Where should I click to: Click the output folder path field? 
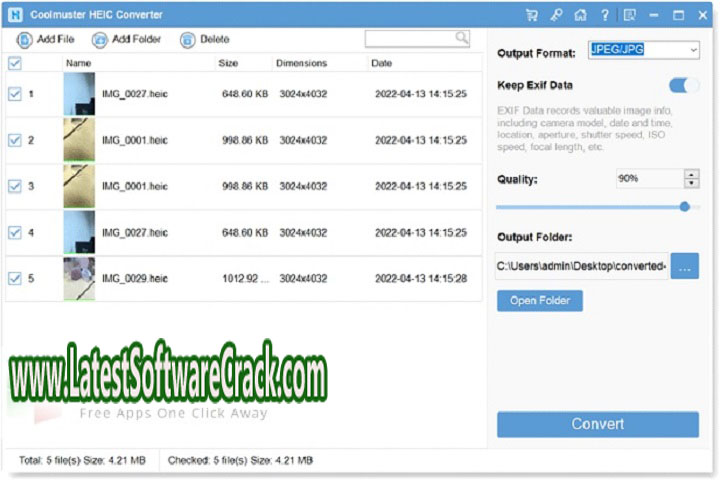pos(581,266)
